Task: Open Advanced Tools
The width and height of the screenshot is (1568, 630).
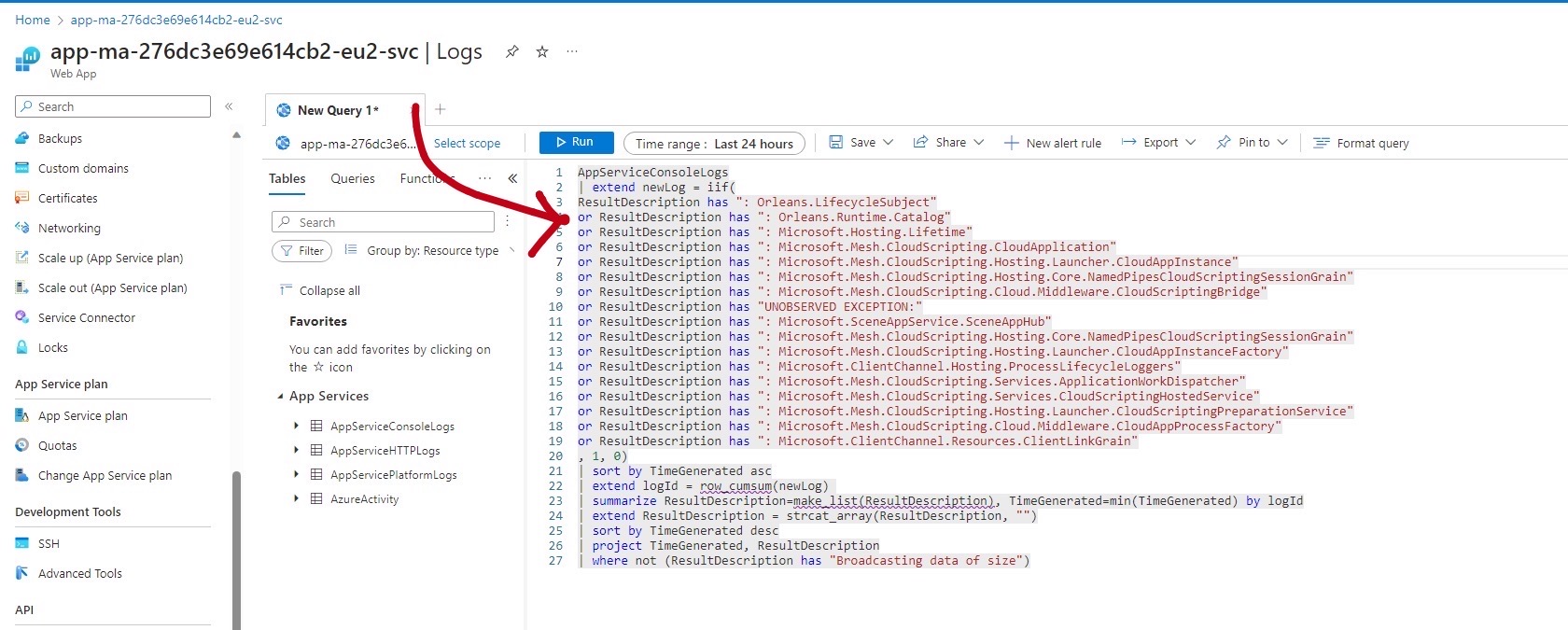Action: click(80, 573)
